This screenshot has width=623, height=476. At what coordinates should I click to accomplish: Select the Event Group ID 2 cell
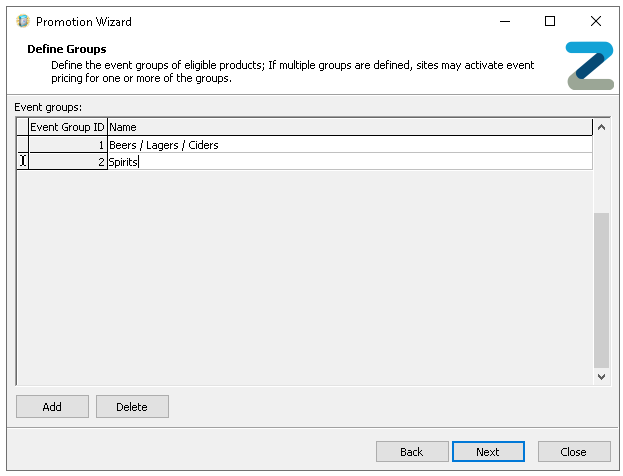pyautogui.click(x=67, y=162)
